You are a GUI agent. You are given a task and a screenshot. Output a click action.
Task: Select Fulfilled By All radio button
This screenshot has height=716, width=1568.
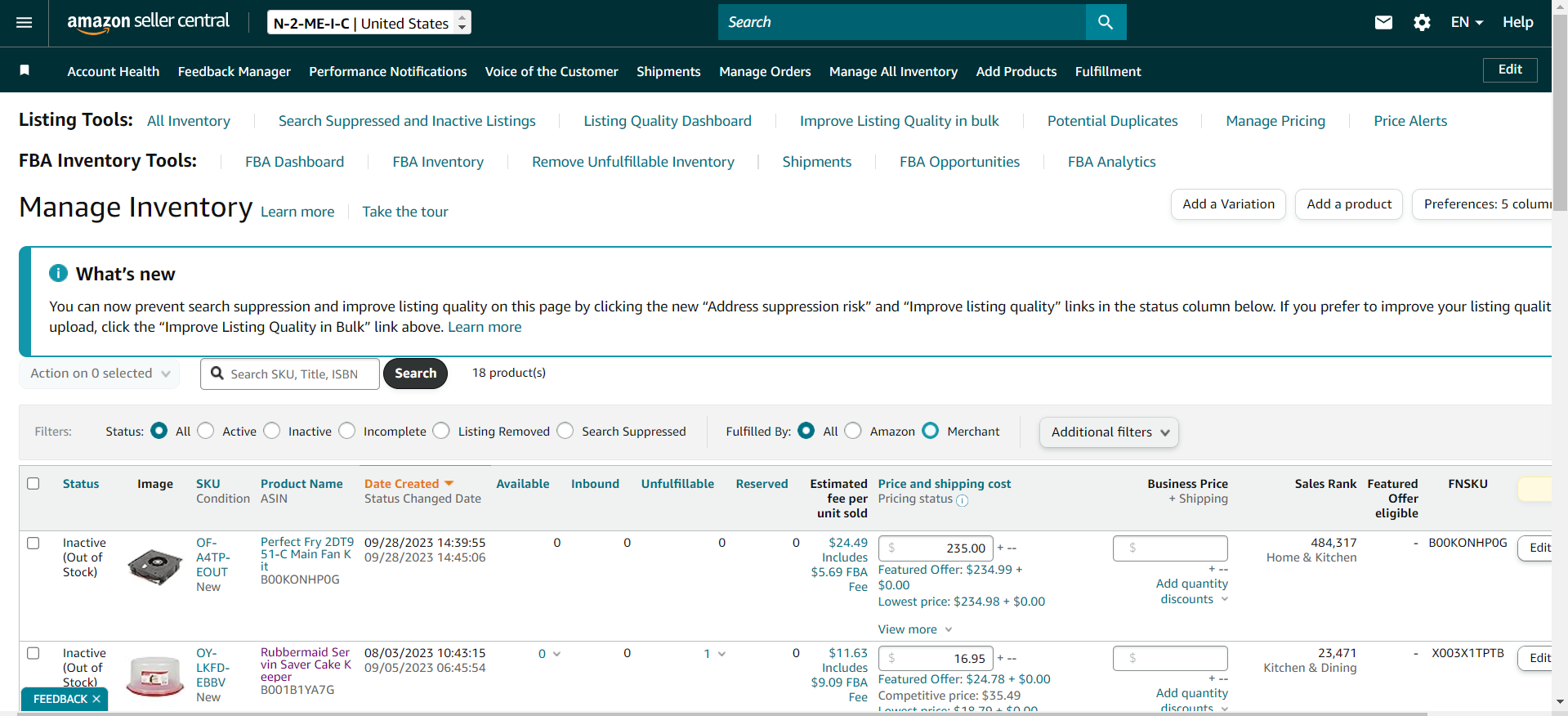tap(806, 431)
